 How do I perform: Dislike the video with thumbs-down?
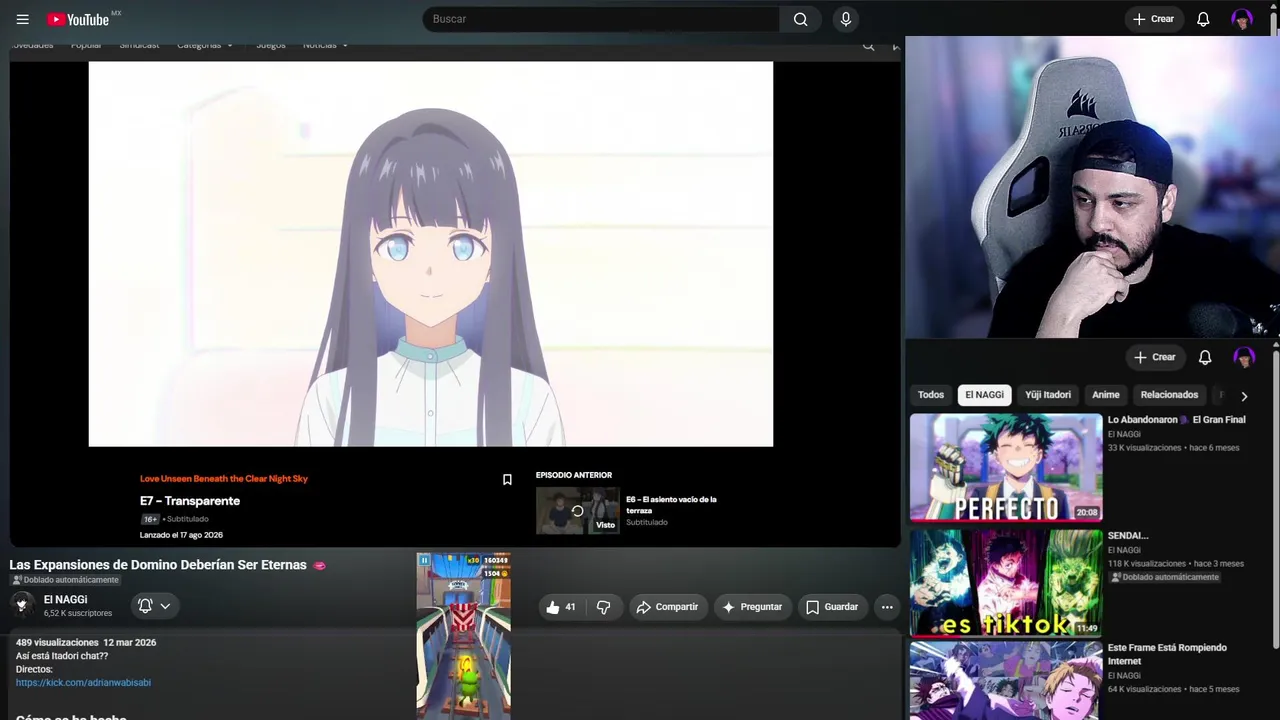pyautogui.click(x=603, y=607)
